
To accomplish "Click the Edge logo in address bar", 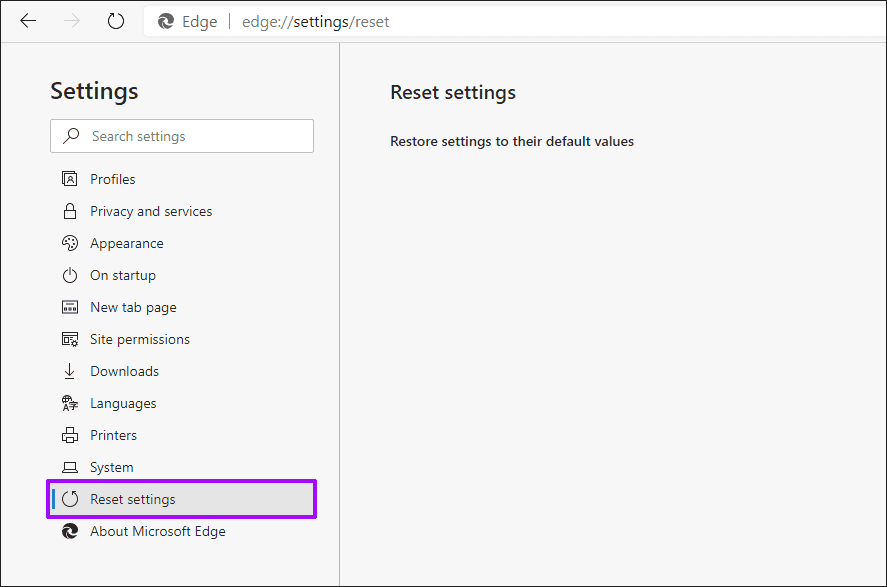I will [166, 21].
